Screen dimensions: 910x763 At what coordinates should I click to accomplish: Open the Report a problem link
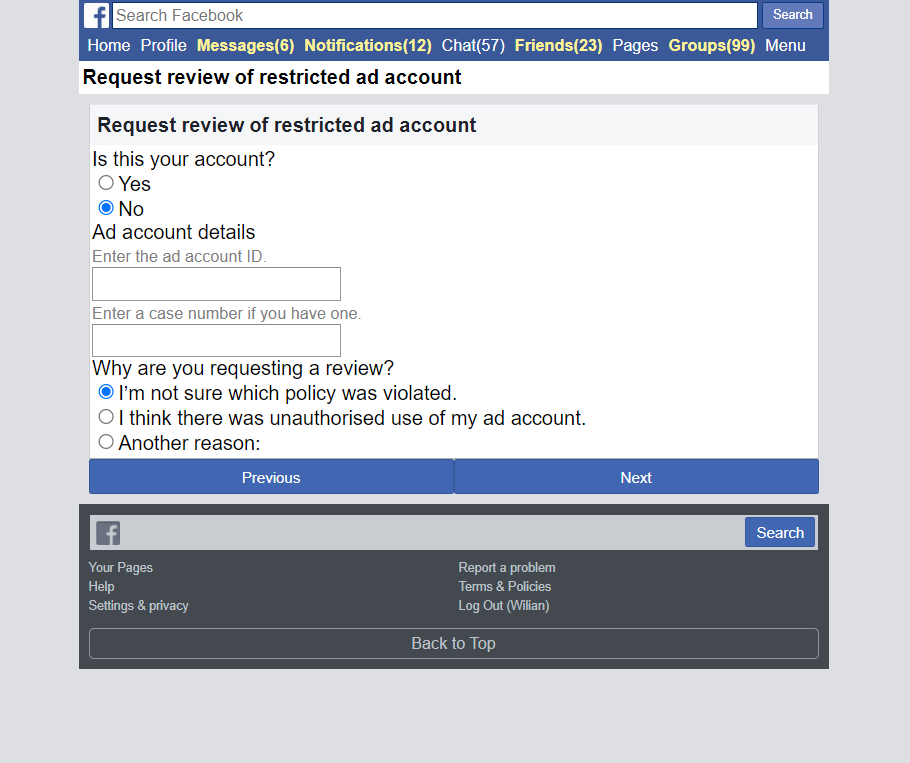(507, 567)
